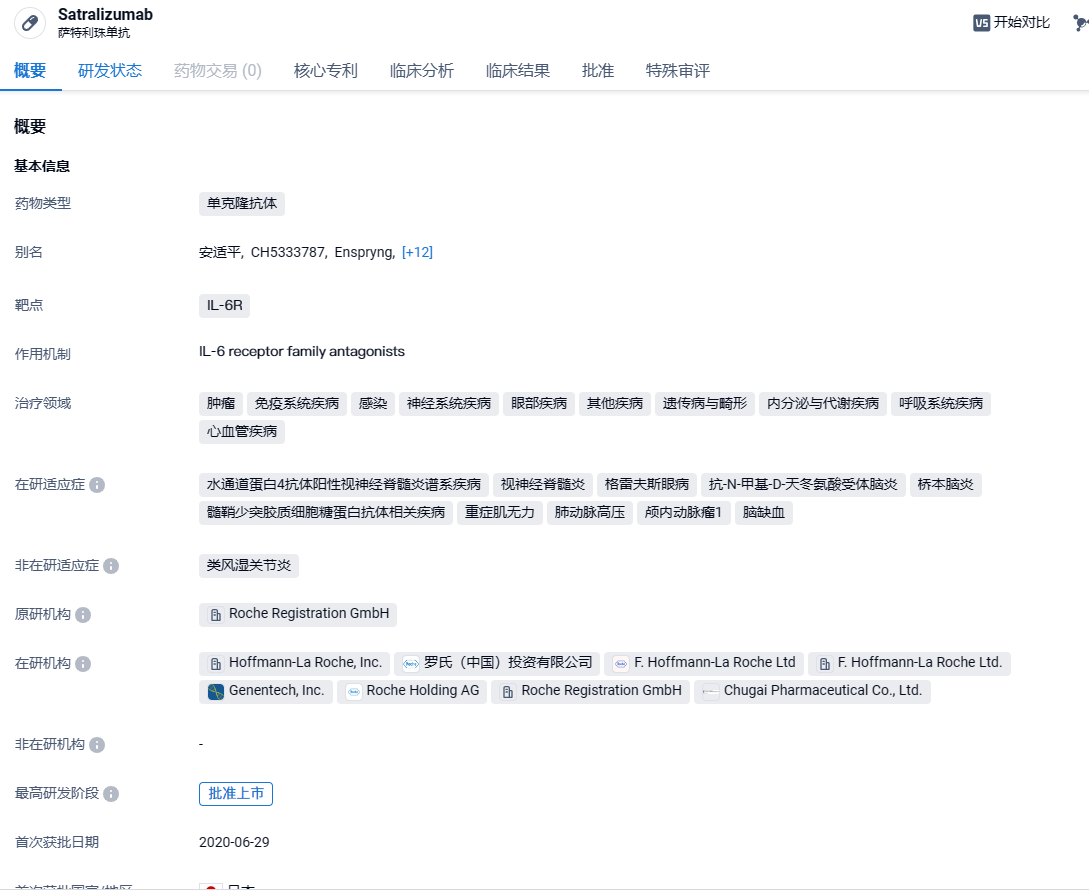This screenshot has height=890, width=1089.
Task: Click the 感染 tag
Action: pyautogui.click(x=373, y=404)
